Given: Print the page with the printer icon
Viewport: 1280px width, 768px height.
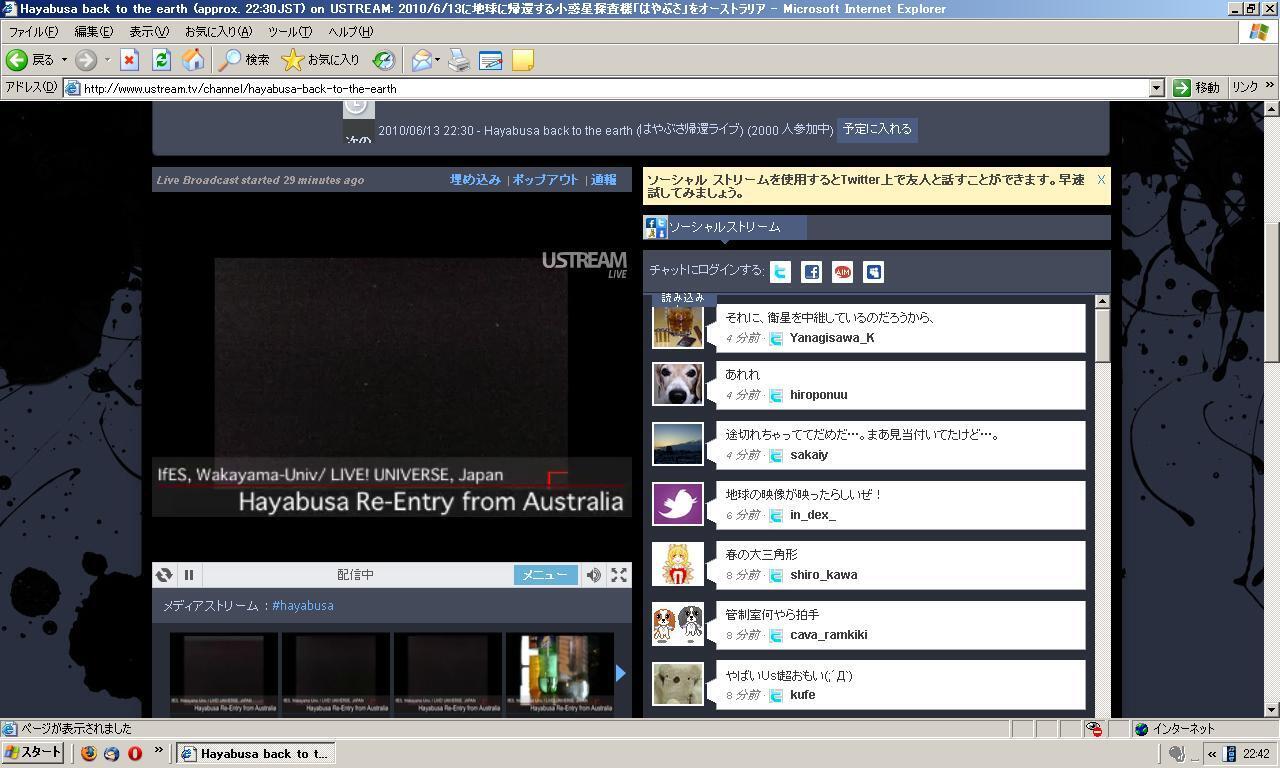Looking at the screenshot, I should [x=459, y=60].
